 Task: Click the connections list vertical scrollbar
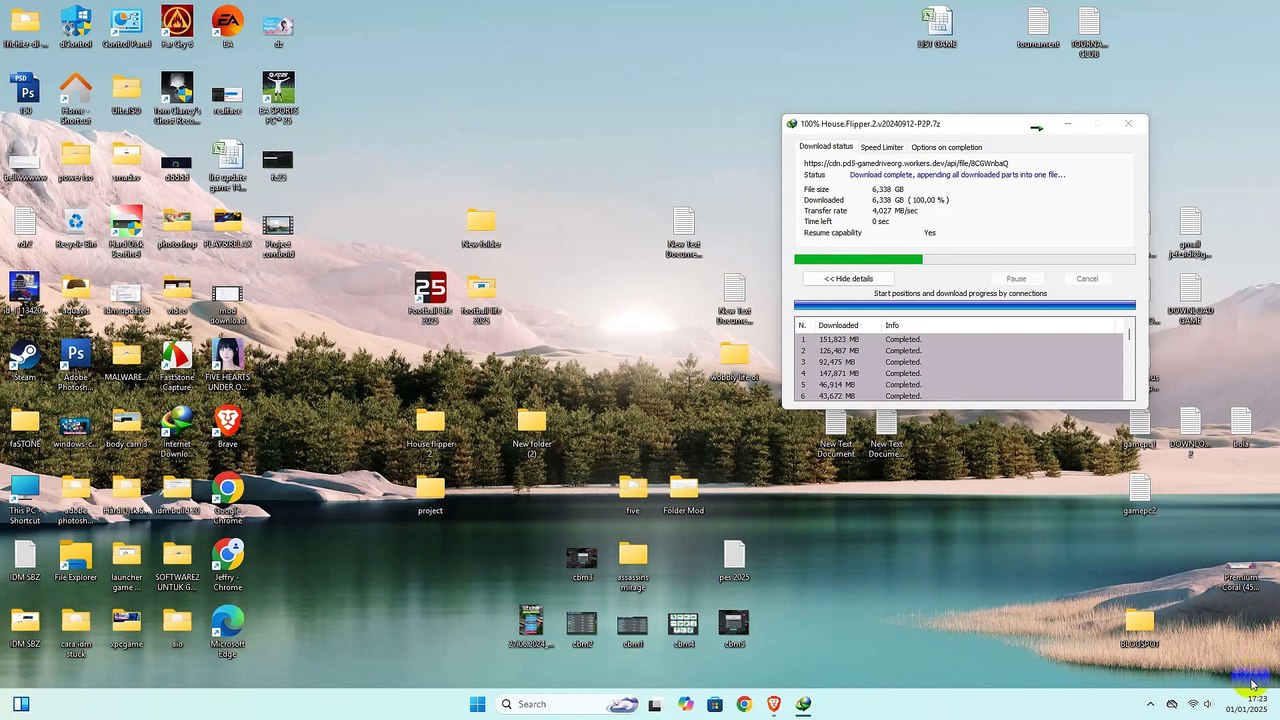point(1130,360)
